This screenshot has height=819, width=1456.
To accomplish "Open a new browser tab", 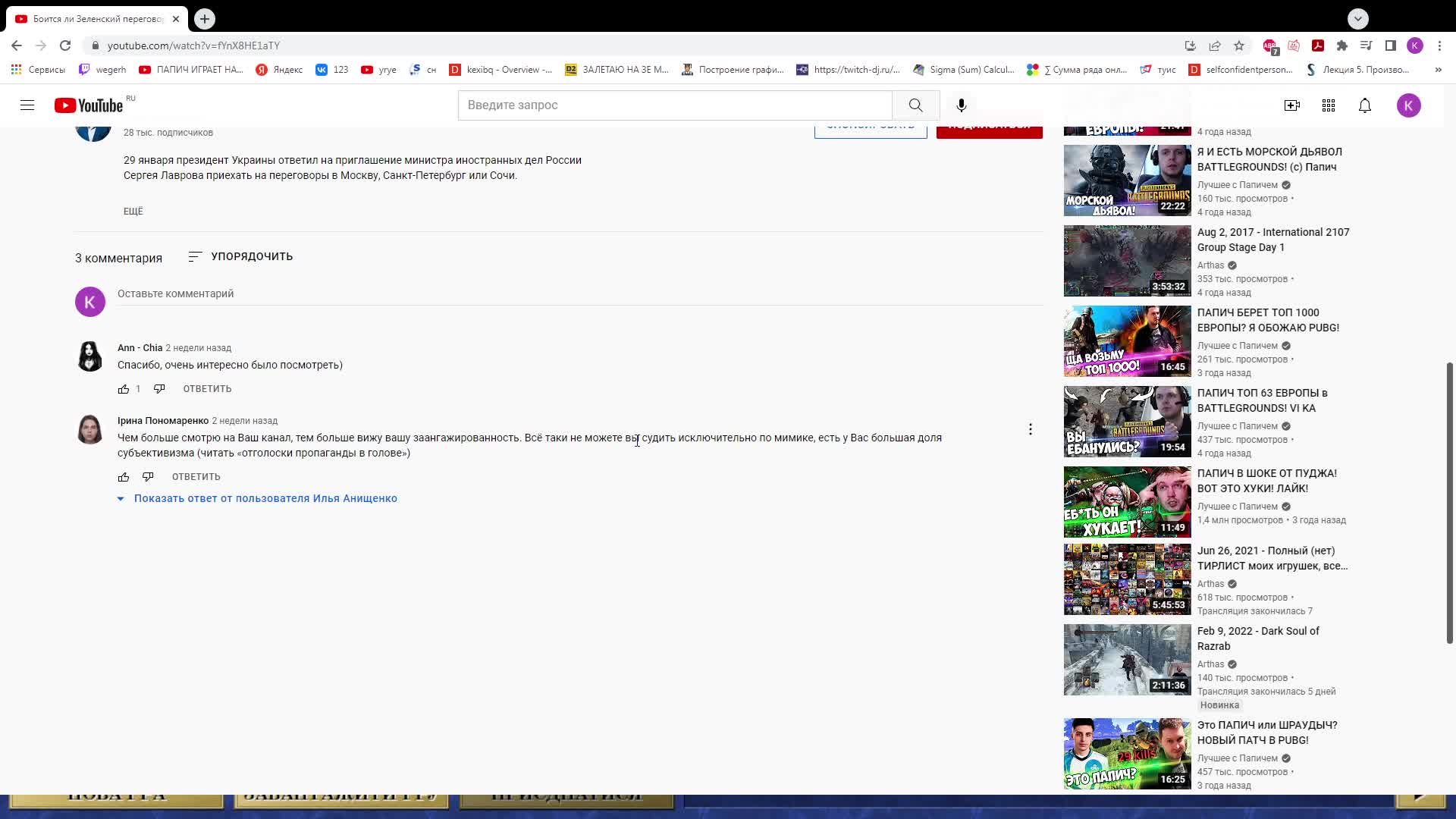I will tap(205, 19).
